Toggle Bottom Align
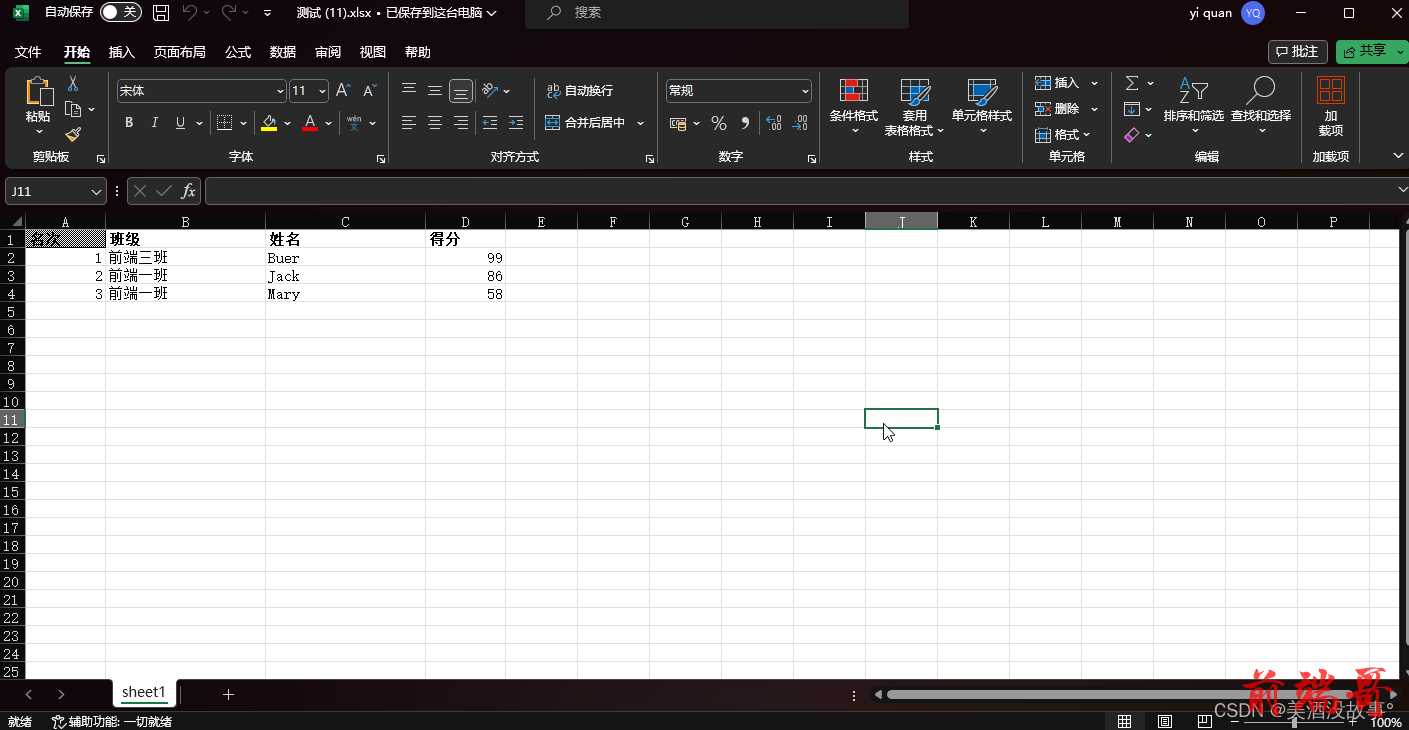The height and width of the screenshot is (730, 1409). 461,90
